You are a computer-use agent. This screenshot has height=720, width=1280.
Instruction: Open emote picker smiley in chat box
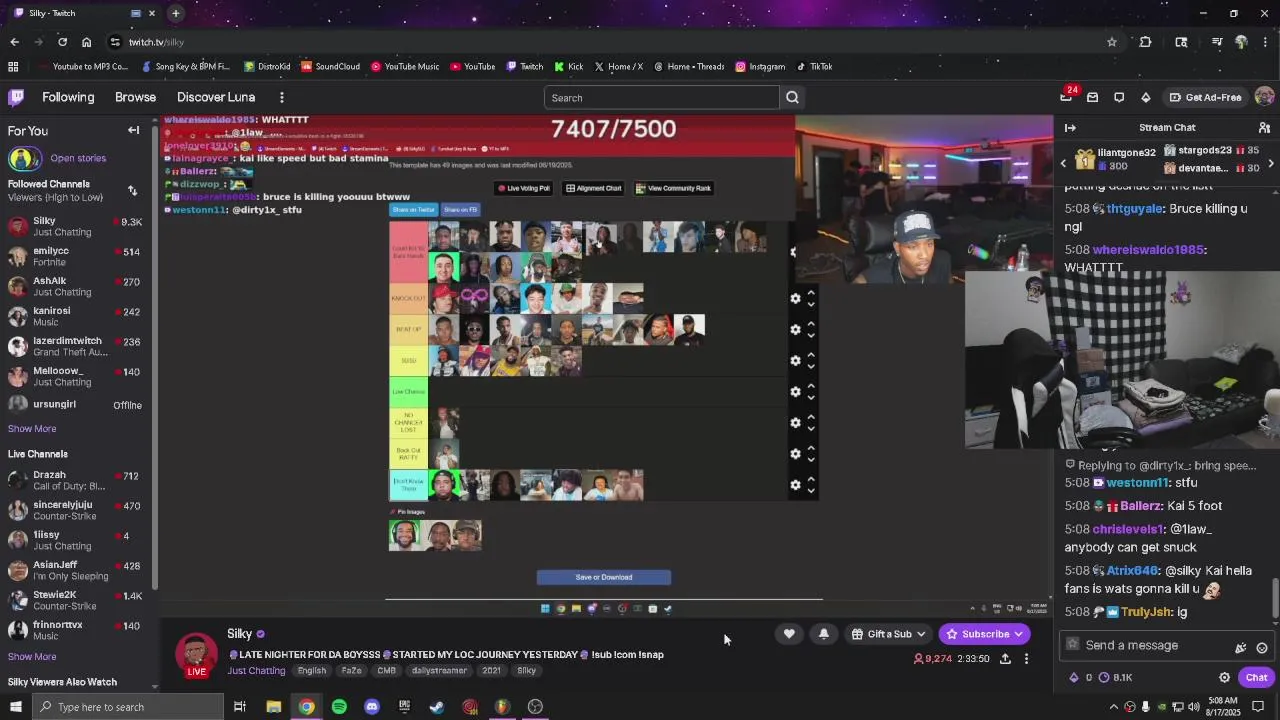[x=1262, y=647]
